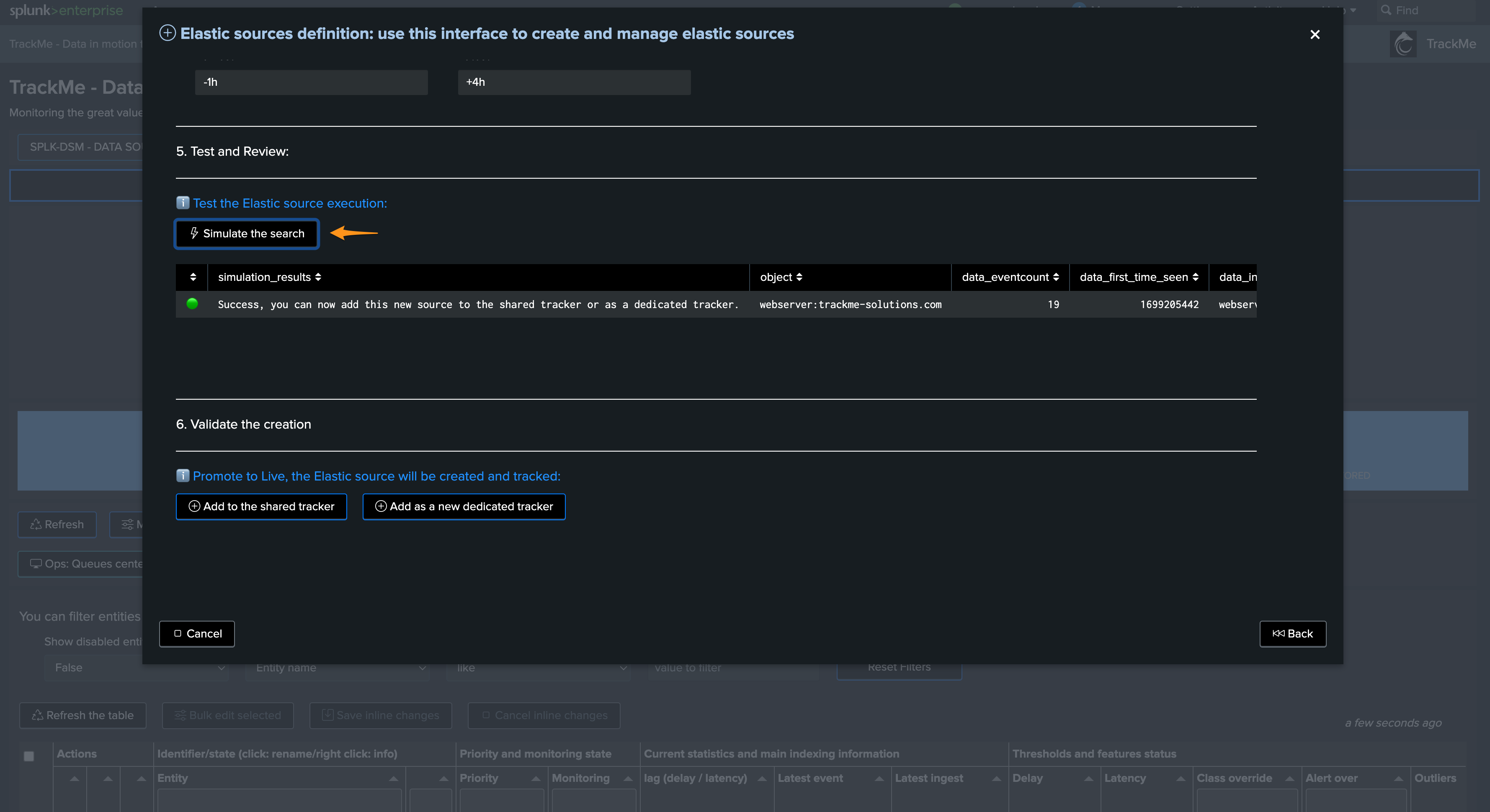Click the green success status indicator

point(192,303)
